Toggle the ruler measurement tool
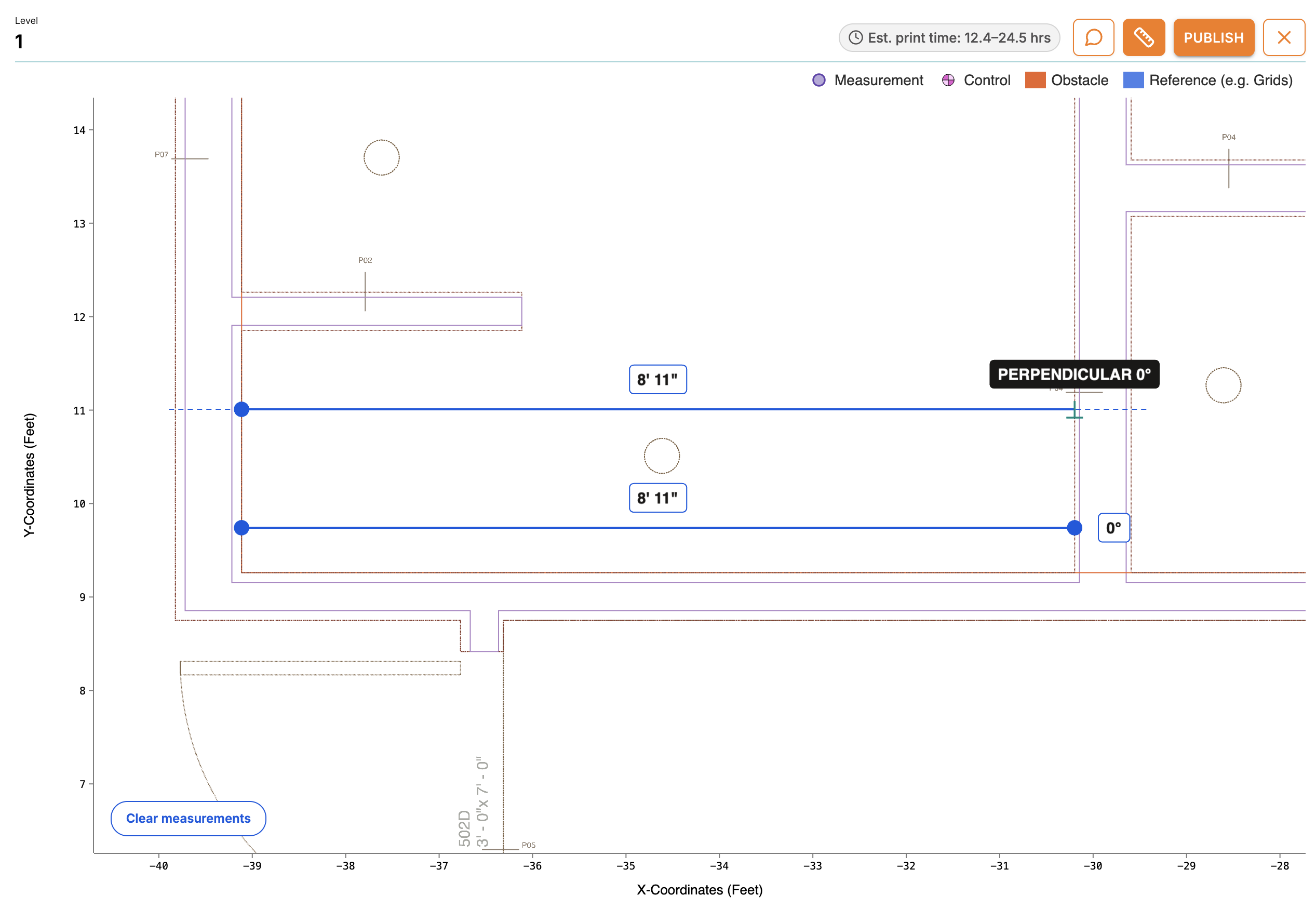Image resolution: width=1316 pixels, height=909 pixels. 1143,37
